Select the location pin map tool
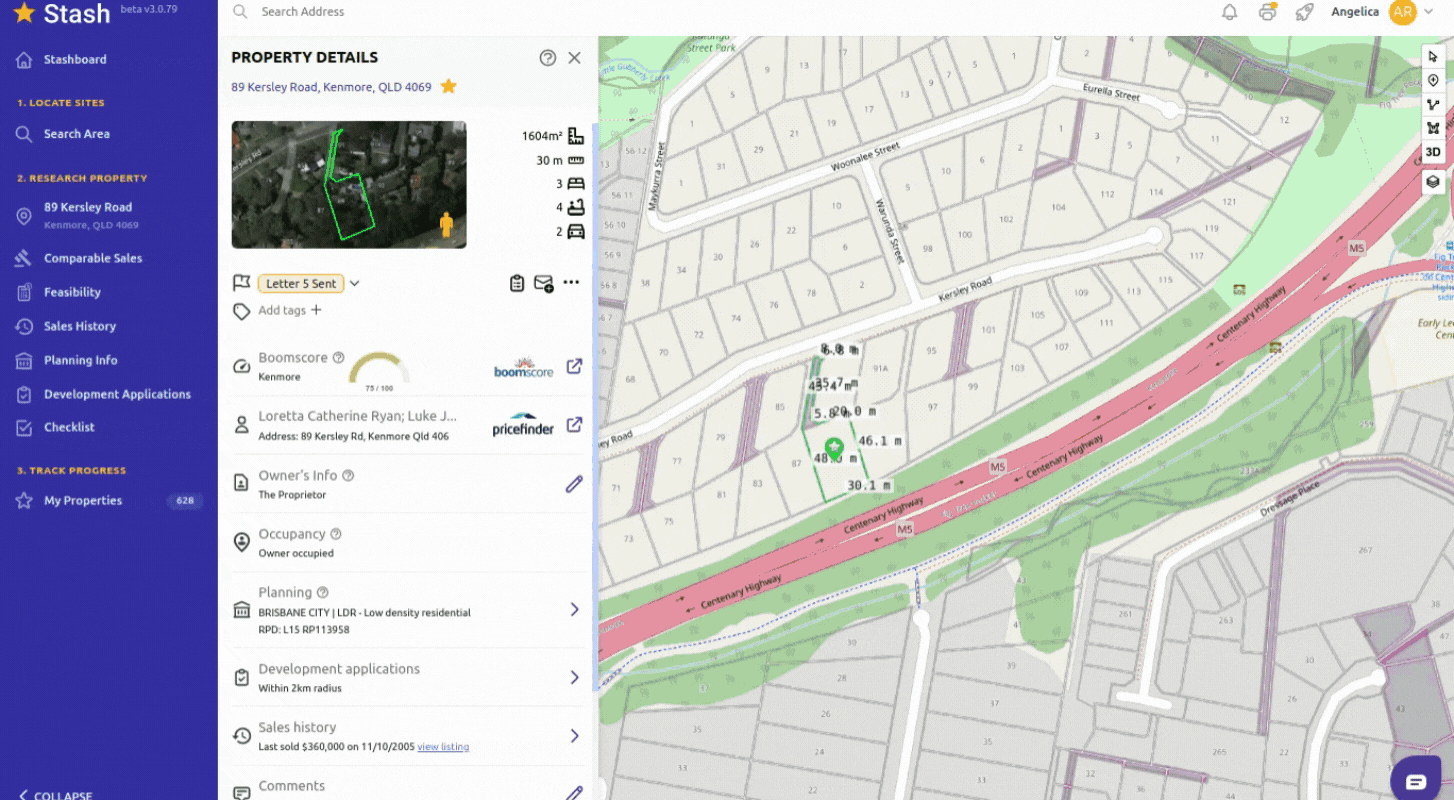This screenshot has height=800, width=1454. coord(1433,80)
